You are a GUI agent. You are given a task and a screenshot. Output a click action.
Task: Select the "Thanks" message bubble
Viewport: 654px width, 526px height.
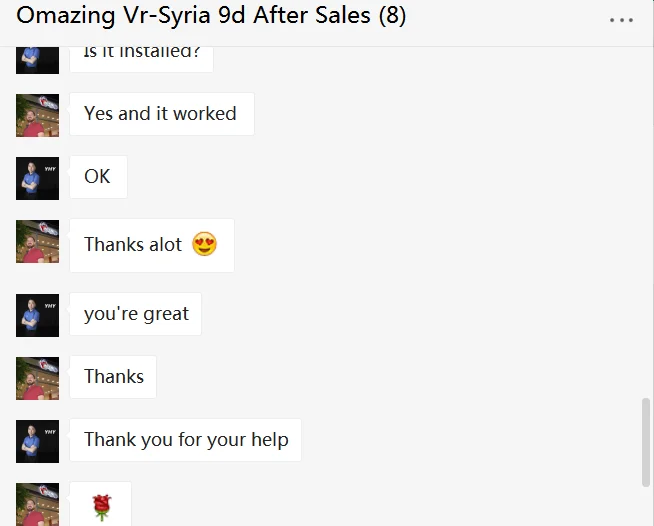(x=113, y=377)
